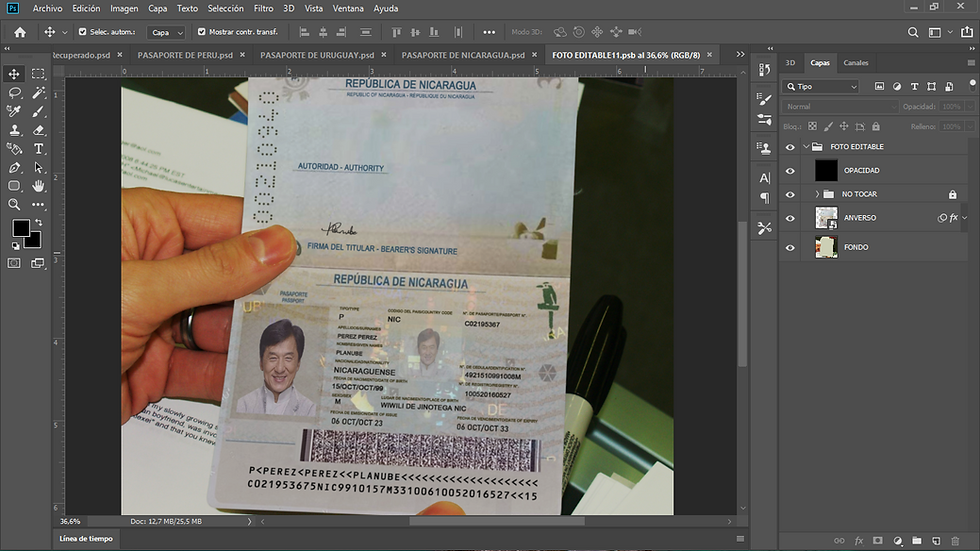Expand the NO TOCAR group
This screenshot has height=551, width=980.
pyautogui.click(x=817, y=194)
